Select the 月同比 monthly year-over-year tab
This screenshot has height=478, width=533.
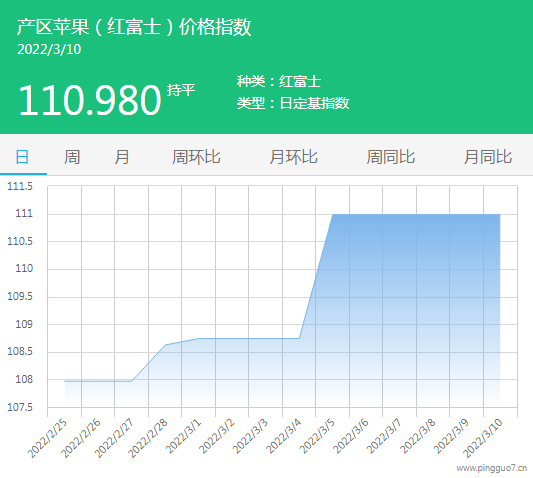488,157
